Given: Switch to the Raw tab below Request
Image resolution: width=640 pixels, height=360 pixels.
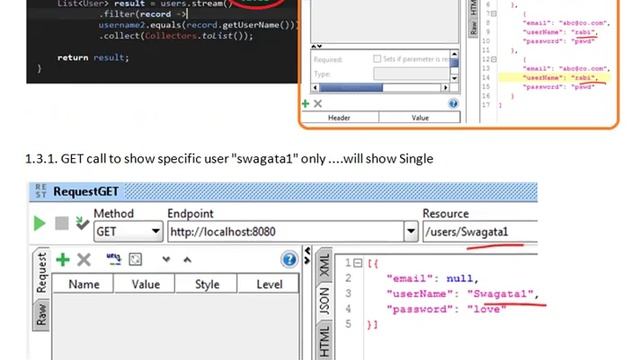Looking at the screenshot, I should (41, 315).
